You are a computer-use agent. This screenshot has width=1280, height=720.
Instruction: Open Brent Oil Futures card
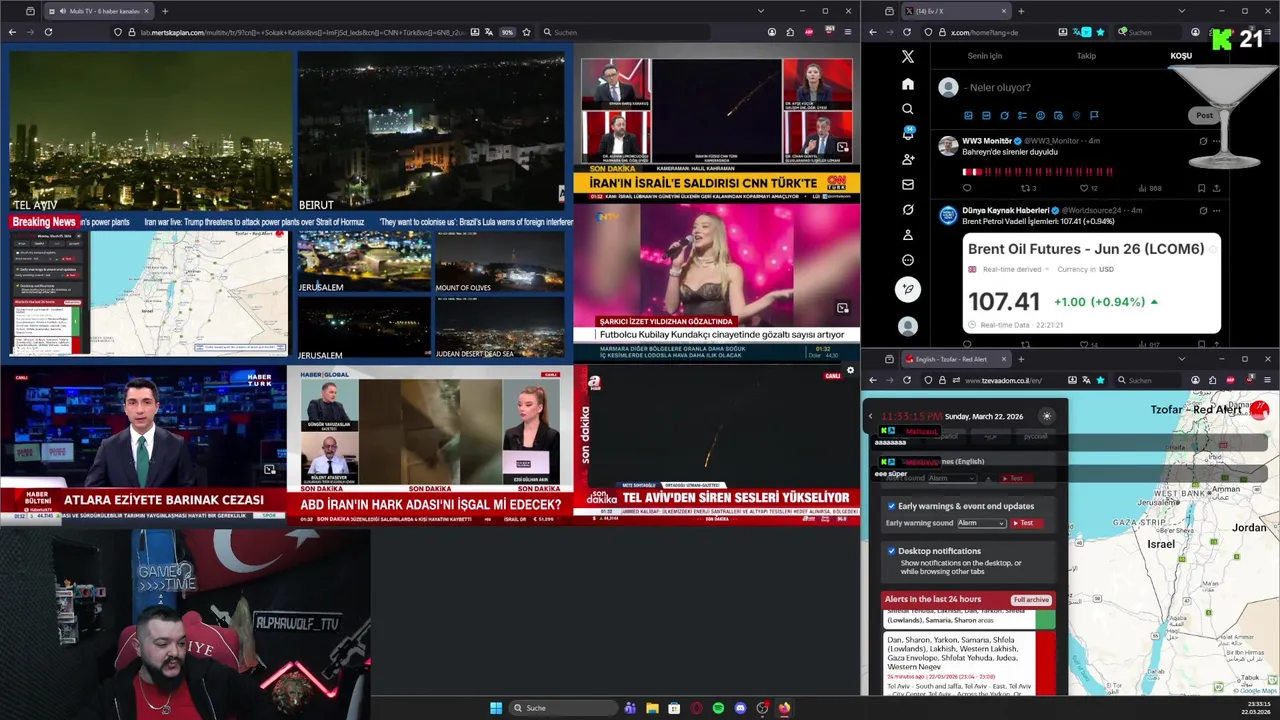(1092, 283)
